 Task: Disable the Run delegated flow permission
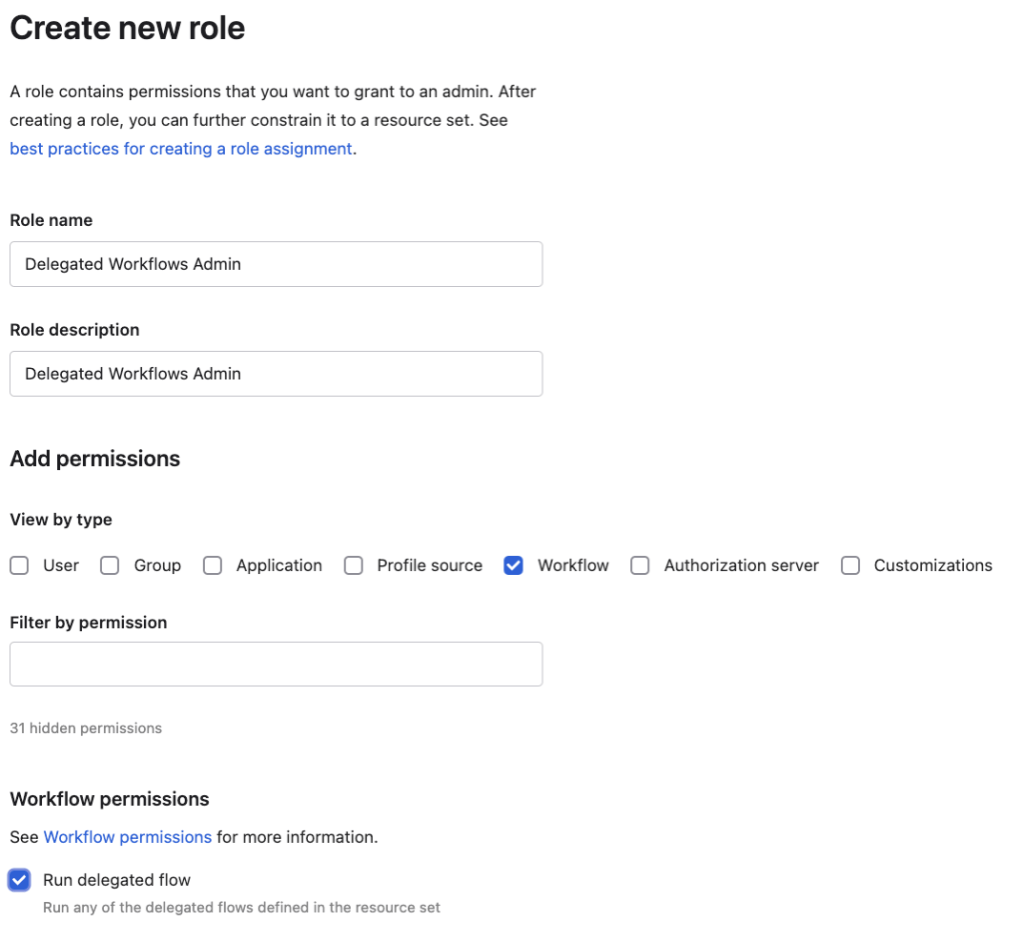18,880
